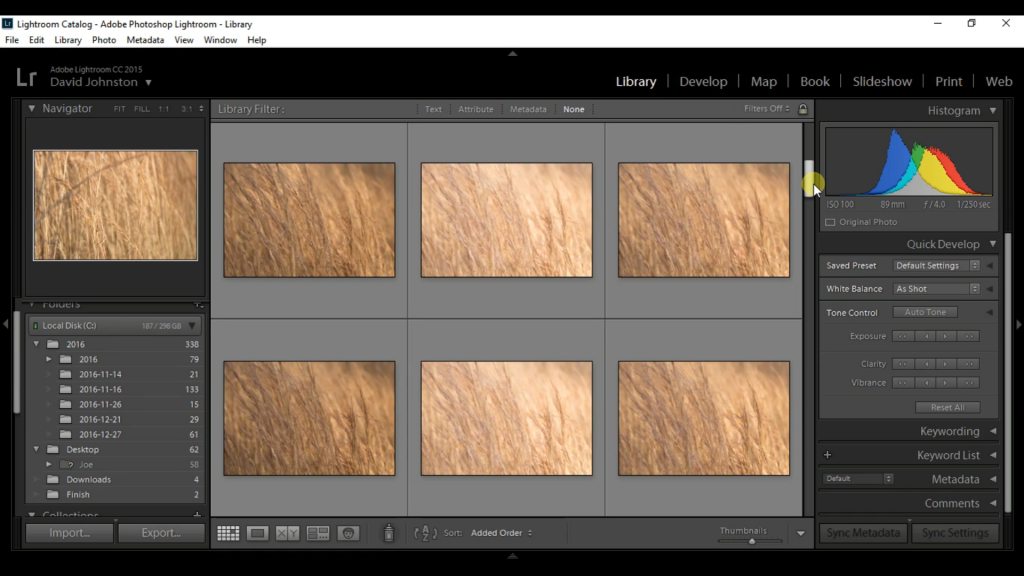Image resolution: width=1024 pixels, height=576 pixels.
Task: Select the top-left grass photo thumbnail
Action: (309, 219)
